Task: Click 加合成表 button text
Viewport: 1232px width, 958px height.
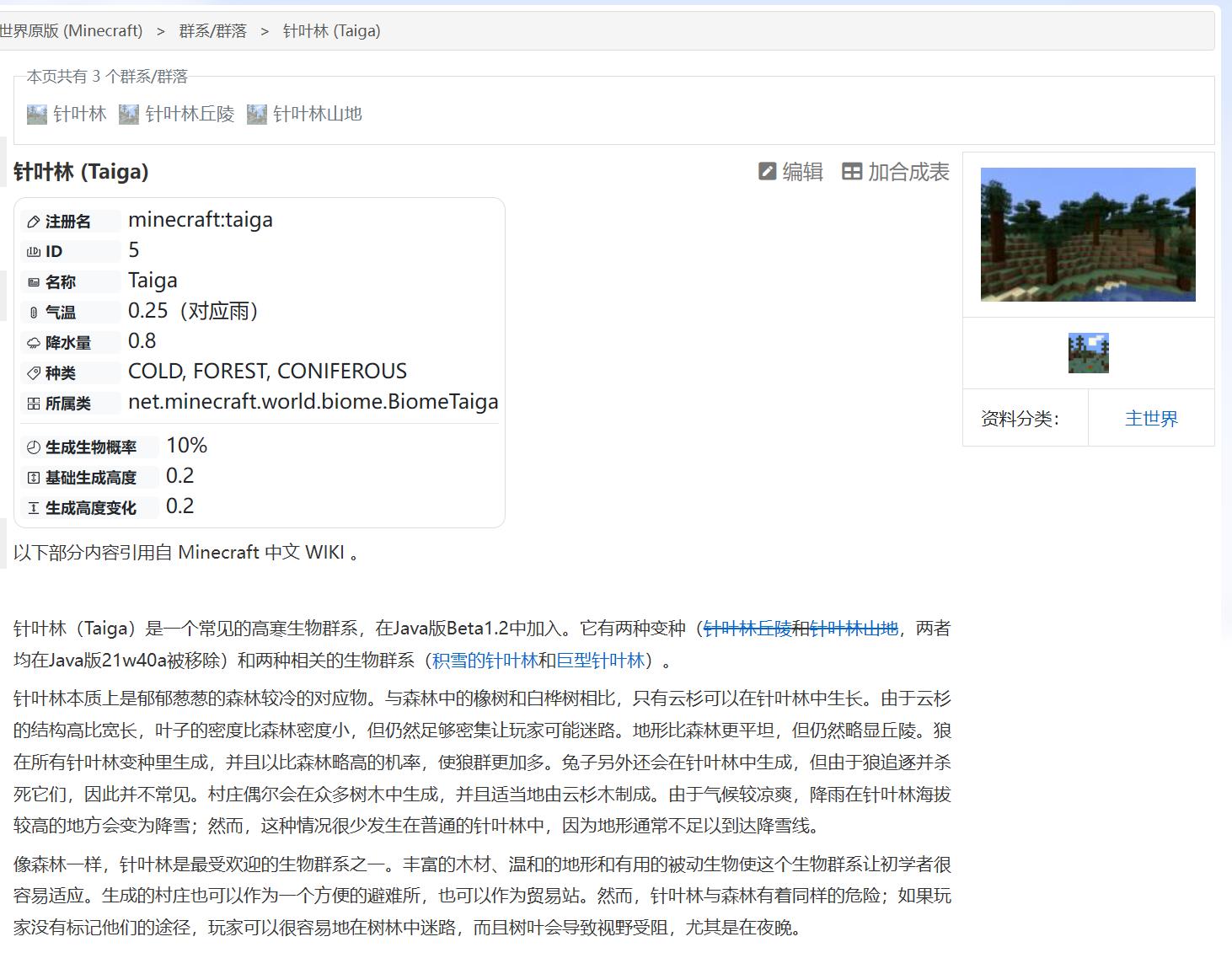Action: point(908,172)
